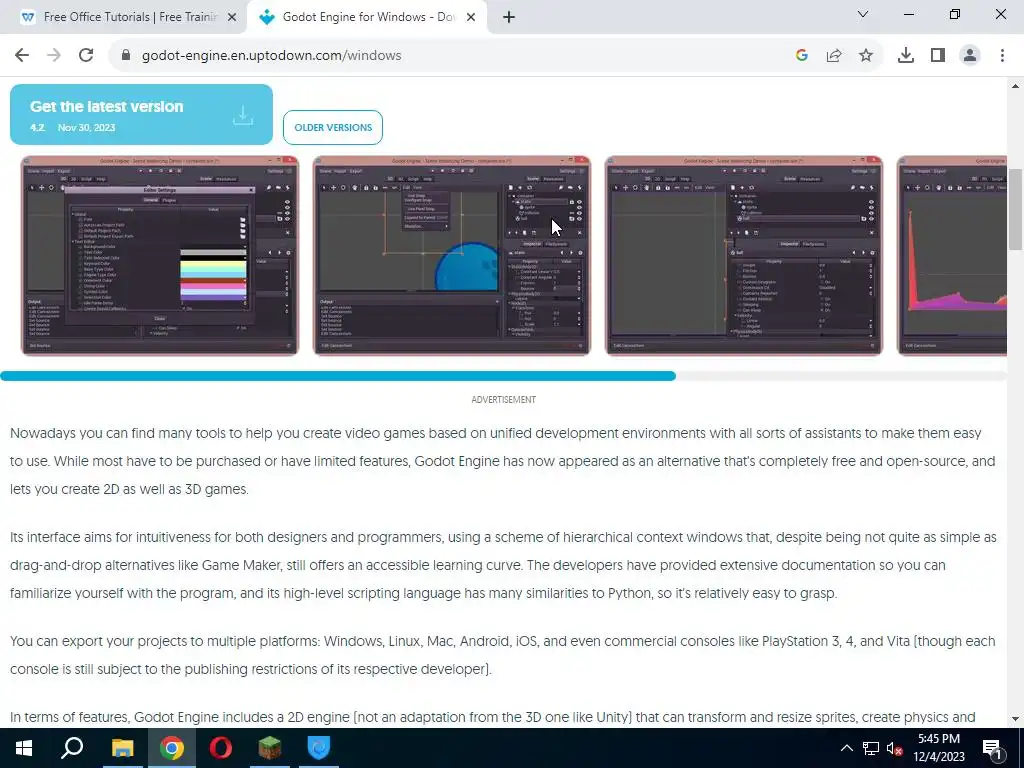Close the Godot Engine for Windows tab
Image resolution: width=1024 pixels, height=768 pixels.
[471, 17]
